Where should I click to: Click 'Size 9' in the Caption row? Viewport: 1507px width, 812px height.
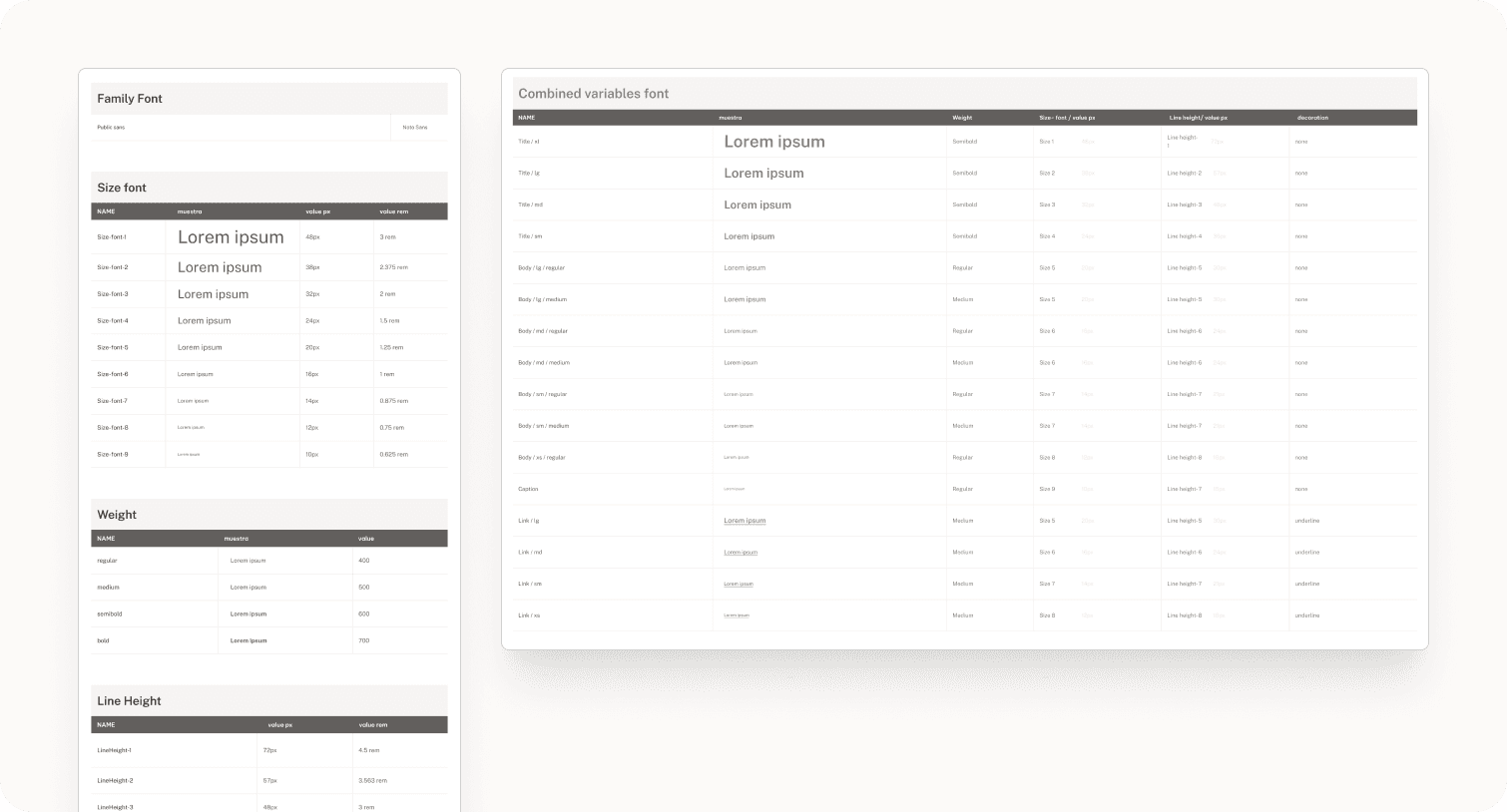[1047, 489]
